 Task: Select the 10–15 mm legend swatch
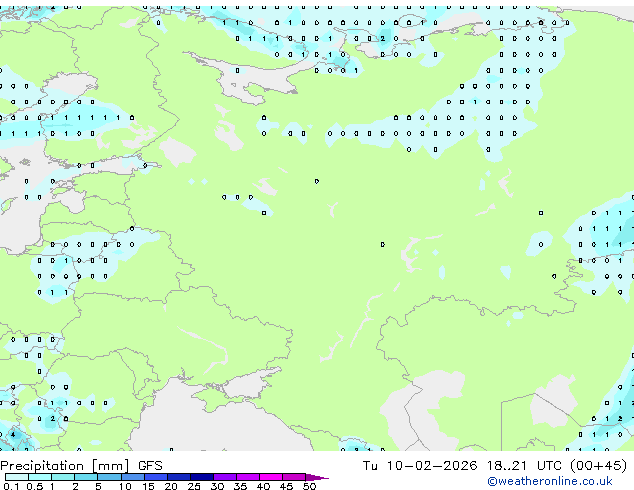coord(132,477)
